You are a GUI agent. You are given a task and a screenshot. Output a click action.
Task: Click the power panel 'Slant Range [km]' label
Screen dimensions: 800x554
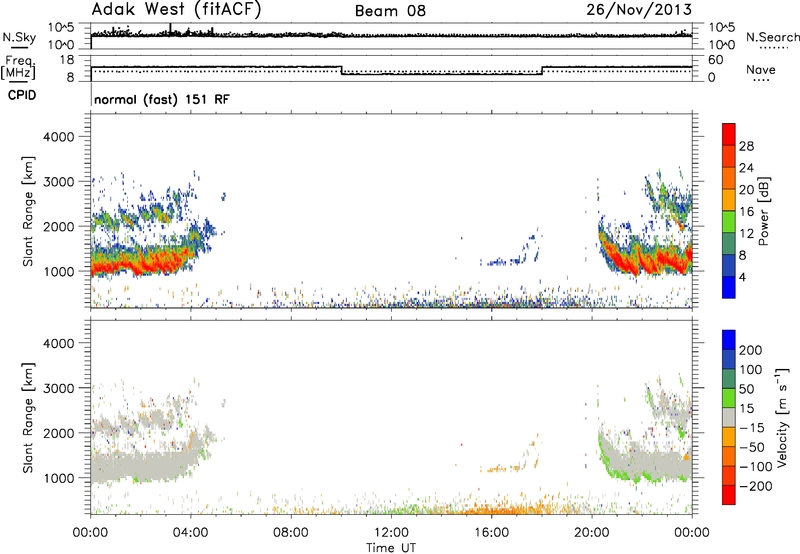coord(28,211)
